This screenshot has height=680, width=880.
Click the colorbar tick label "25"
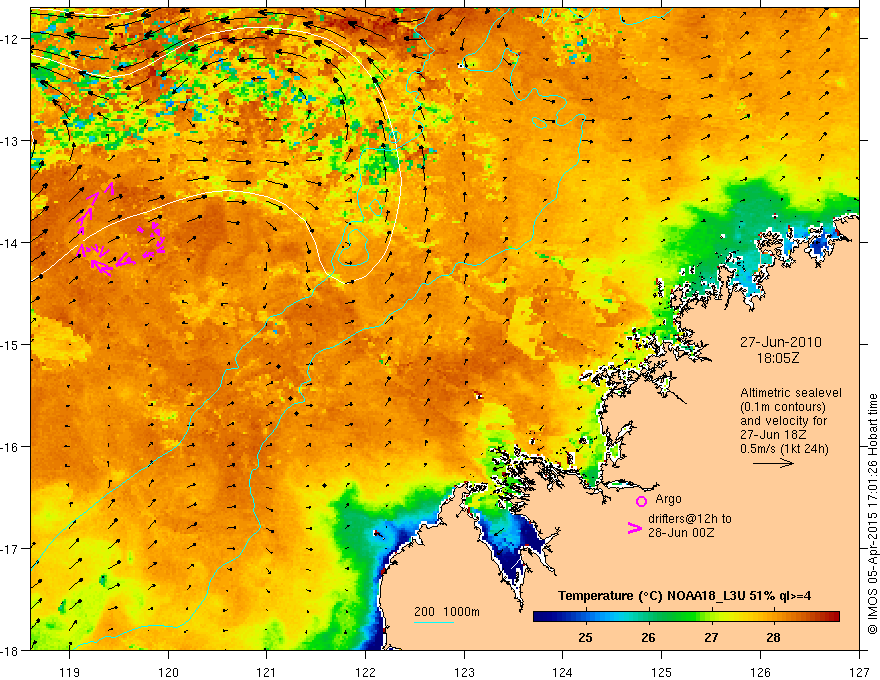[x=585, y=637]
